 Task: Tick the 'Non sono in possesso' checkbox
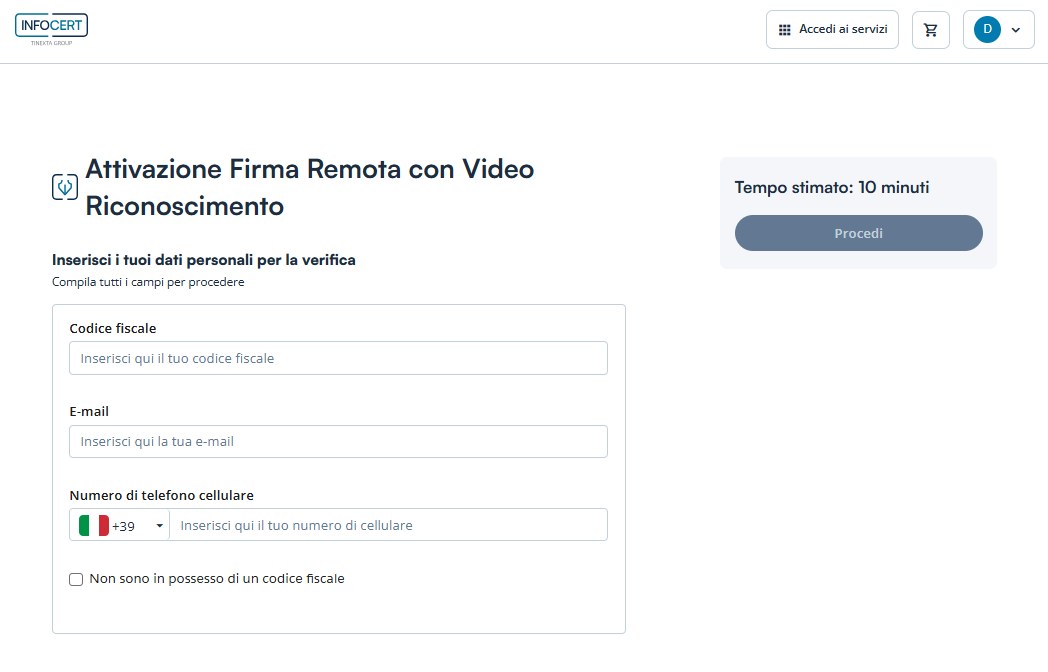point(76,579)
